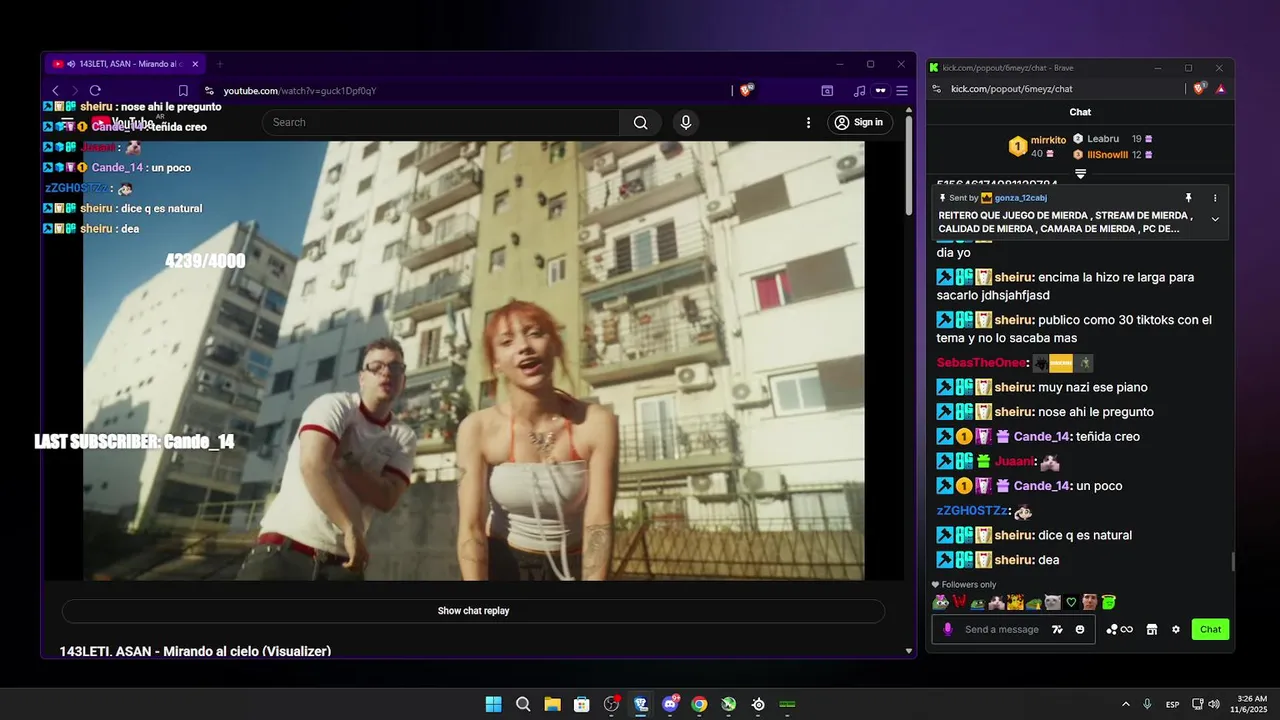Open Kick chat settings gear
Viewport: 1280px width, 720px height.
point(1176,629)
